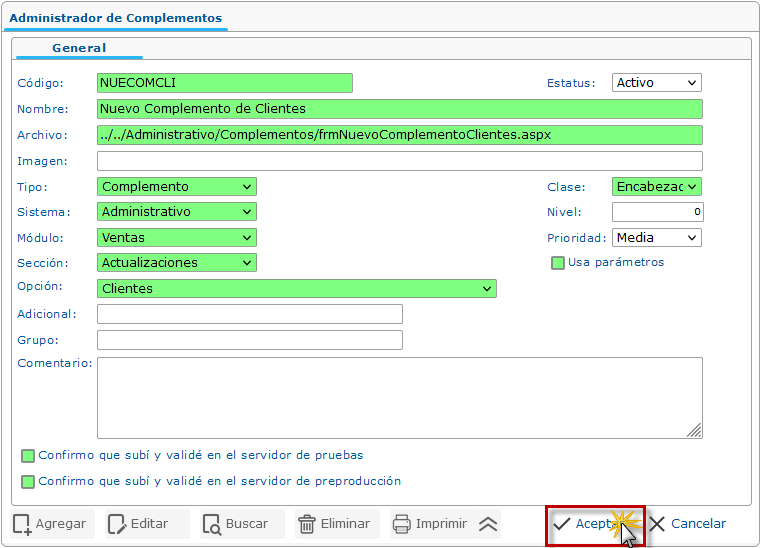Click the empty Imagen field
Viewport: 761px width, 548px height.
click(x=400, y=161)
